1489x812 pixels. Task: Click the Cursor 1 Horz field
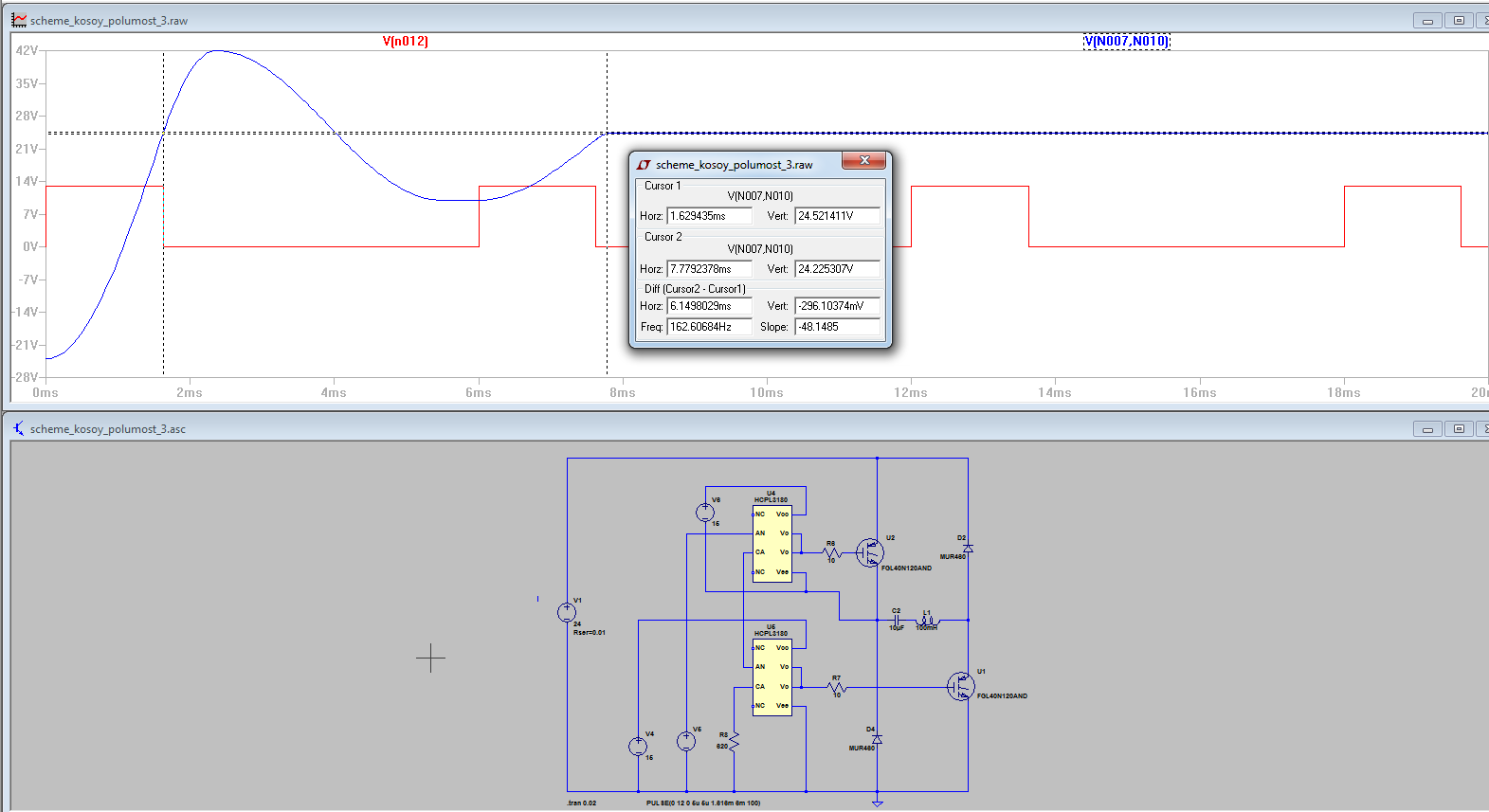coord(708,216)
